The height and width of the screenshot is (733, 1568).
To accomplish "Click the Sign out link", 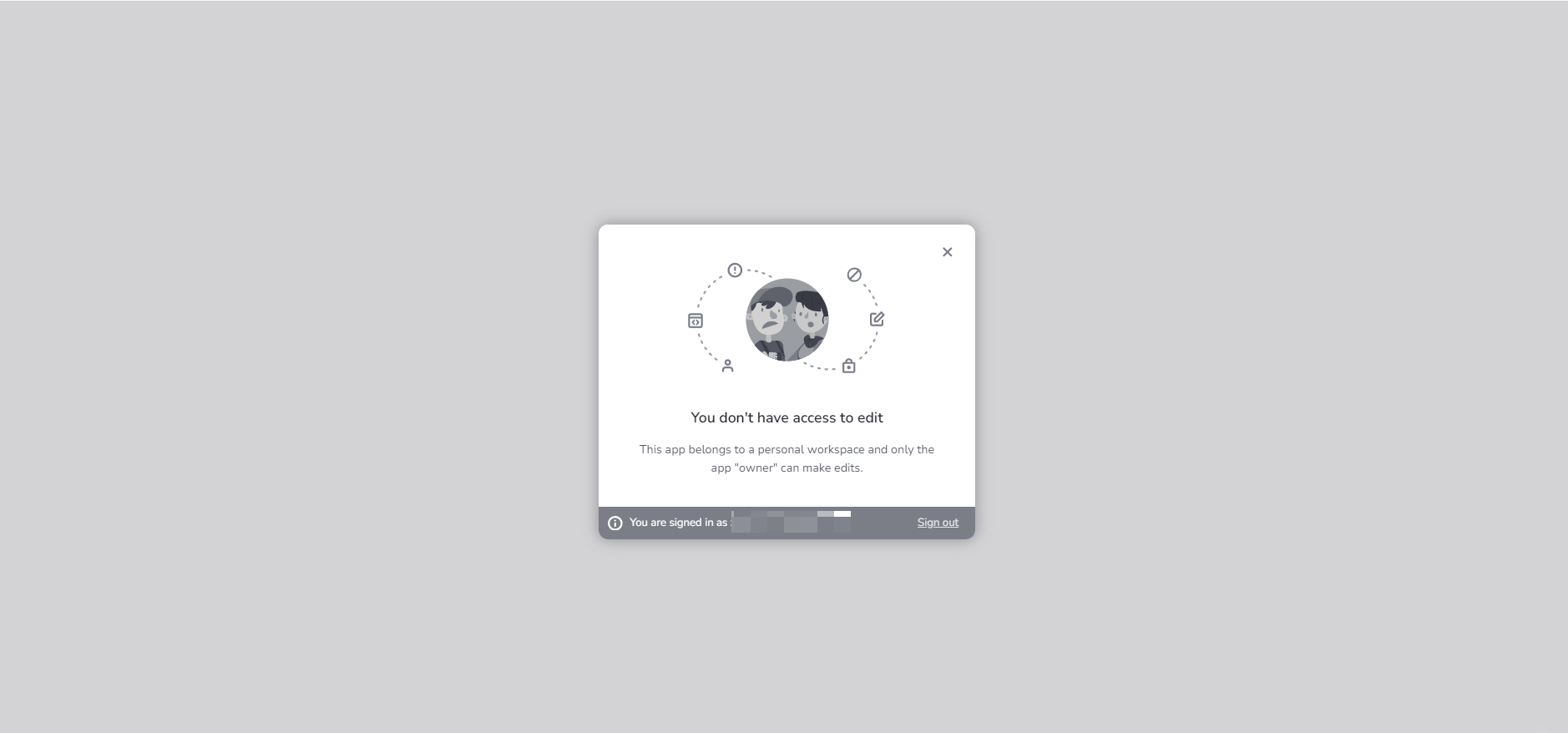I will (938, 523).
